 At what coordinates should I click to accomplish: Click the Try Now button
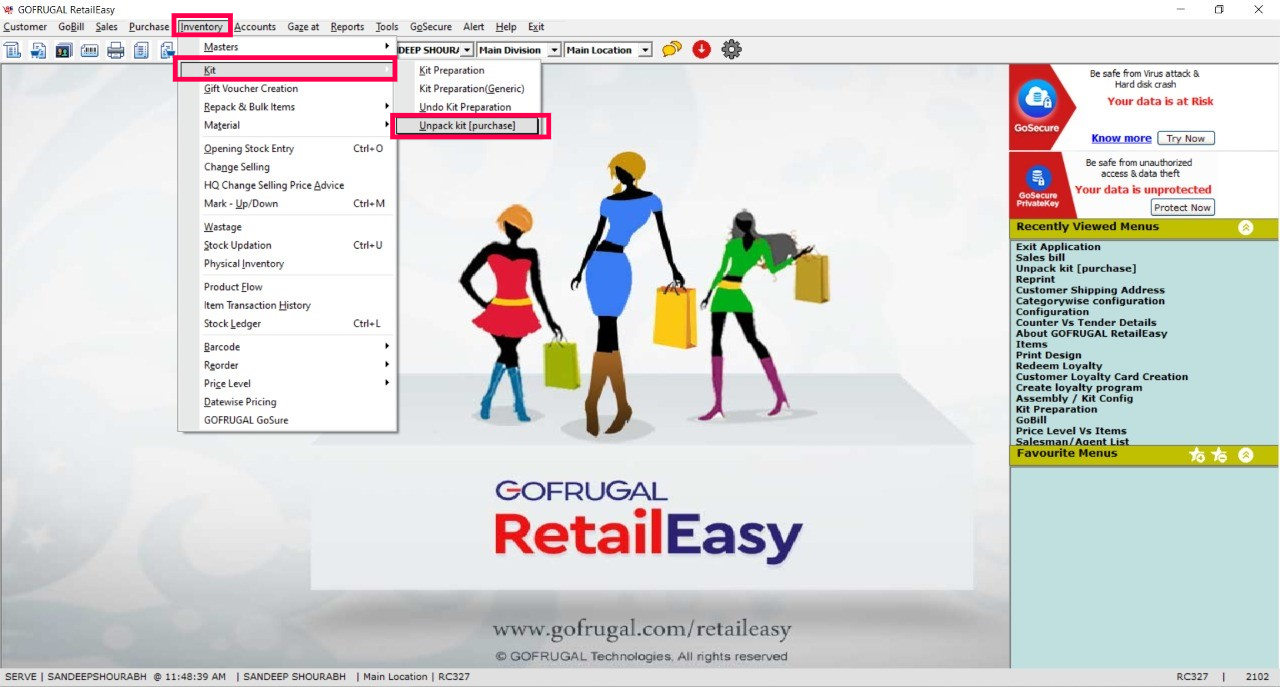[1186, 138]
